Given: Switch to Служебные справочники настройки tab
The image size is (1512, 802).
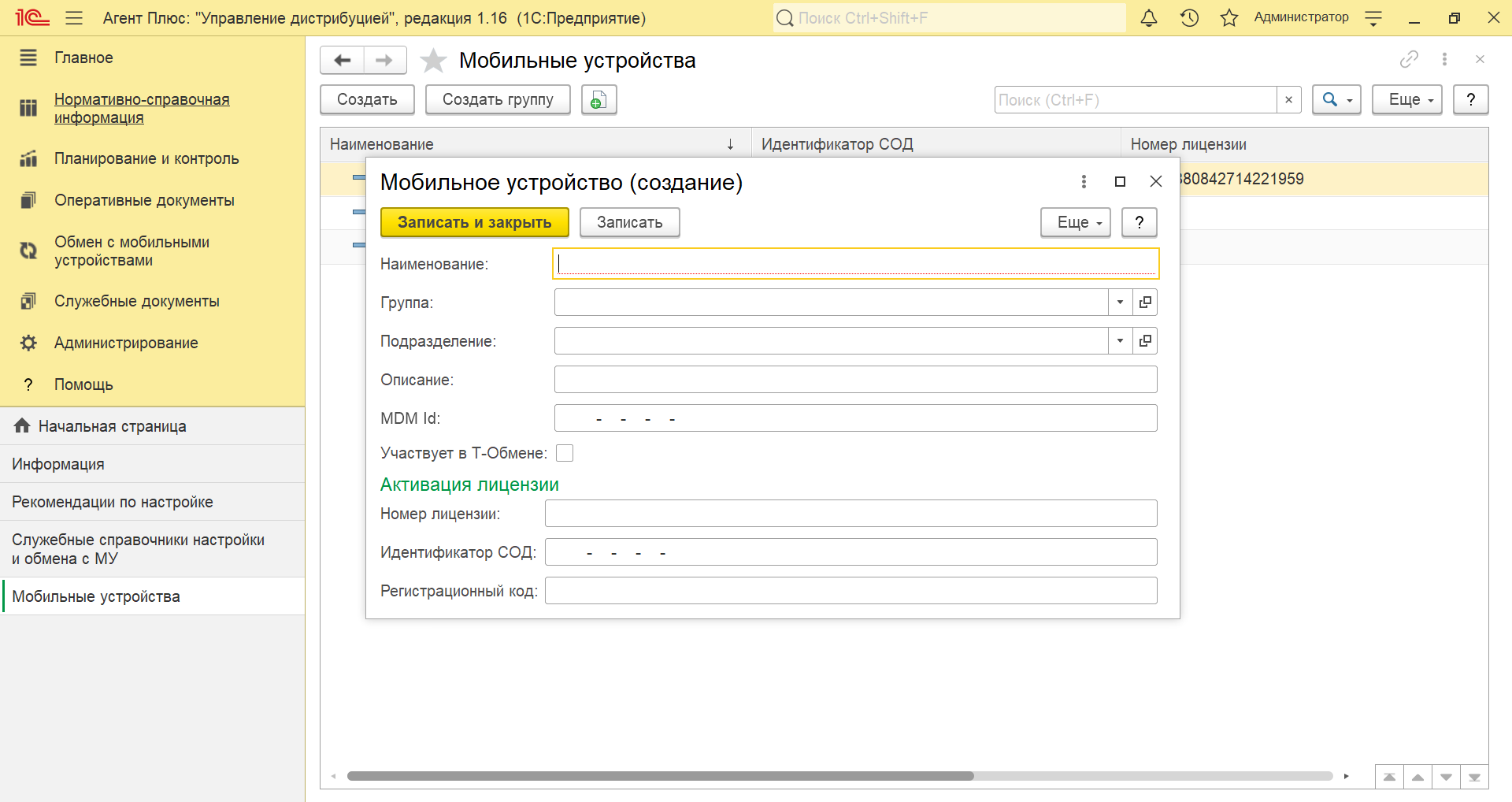Looking at the screenshot, I should [153, 549].
